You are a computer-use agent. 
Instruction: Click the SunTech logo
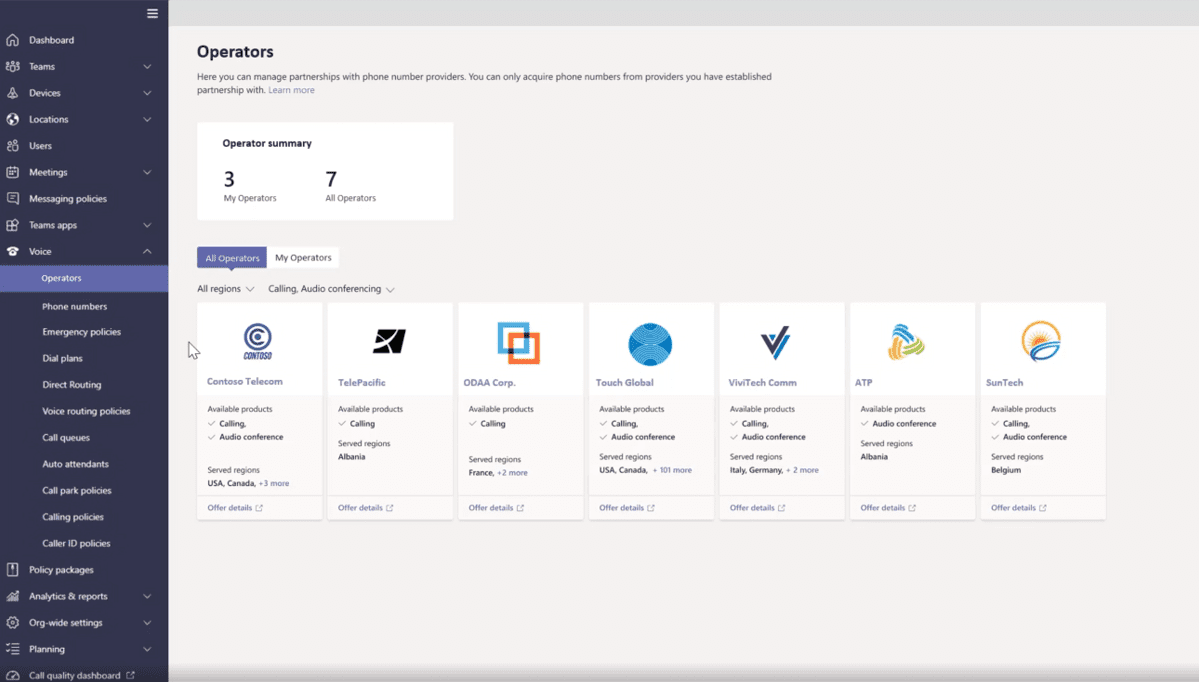(1041, 341)
